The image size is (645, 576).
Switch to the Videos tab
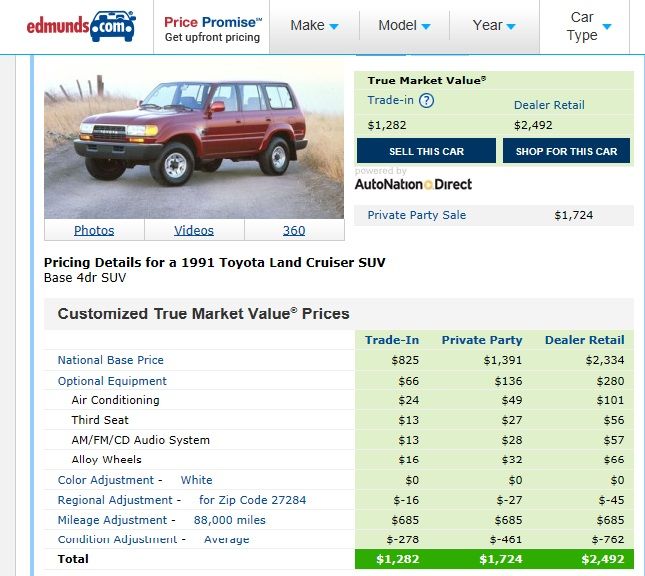(x=194, y=230)
